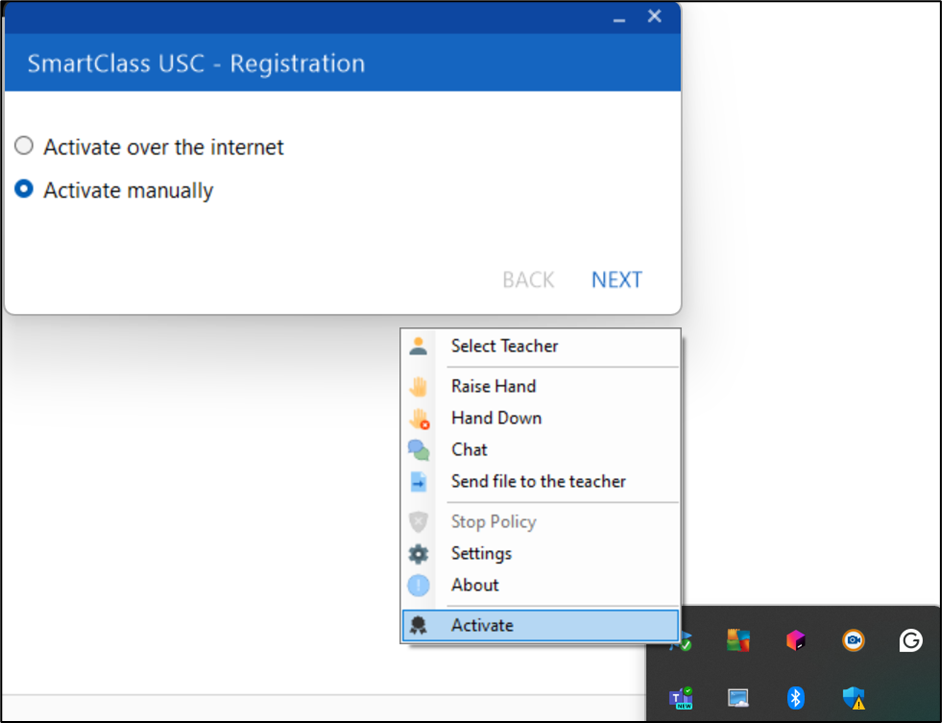Choose the 'Activate manually' radio option

(24, 190)
